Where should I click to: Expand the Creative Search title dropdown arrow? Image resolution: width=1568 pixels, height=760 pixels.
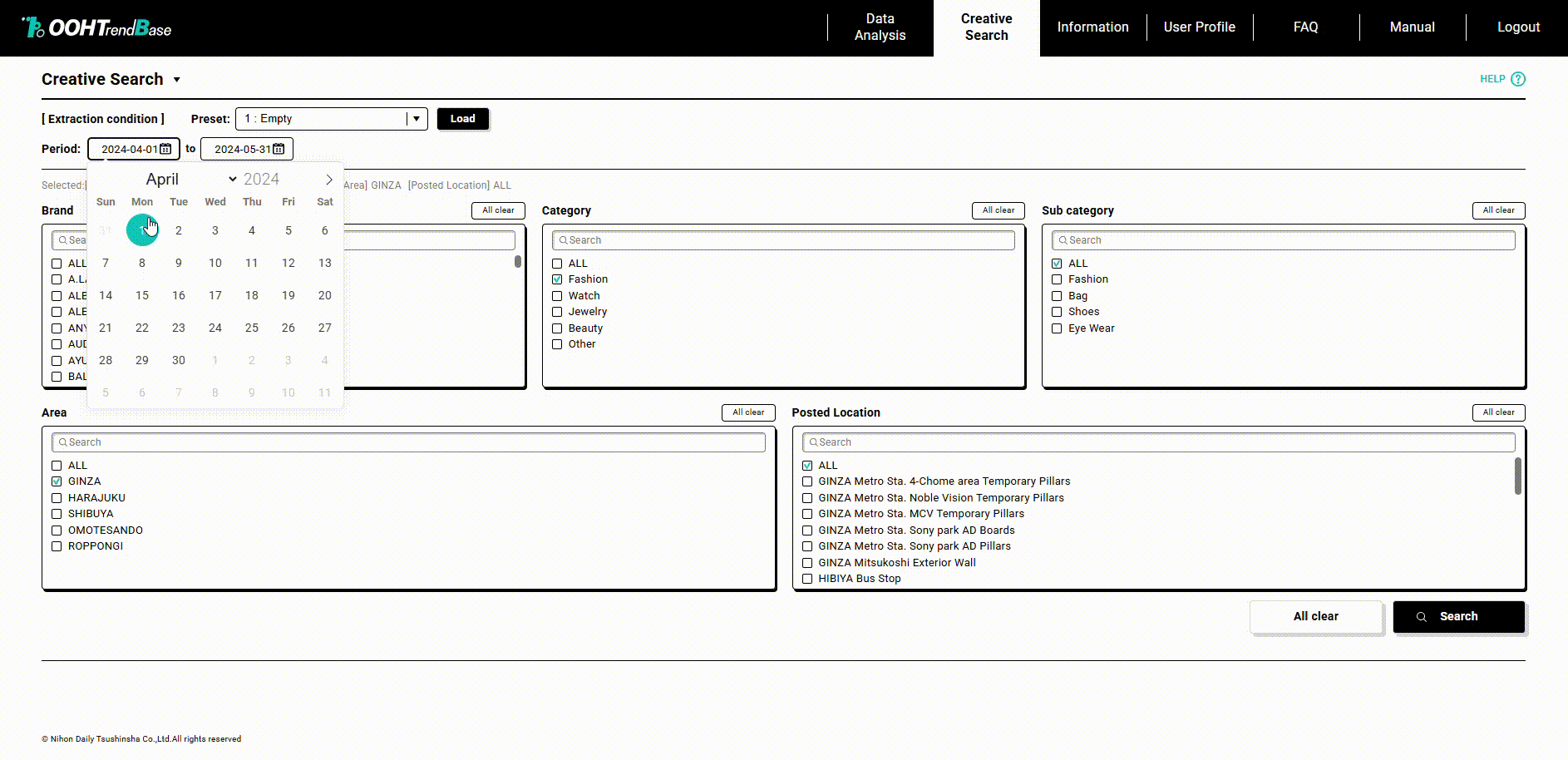tap(176, 80)
